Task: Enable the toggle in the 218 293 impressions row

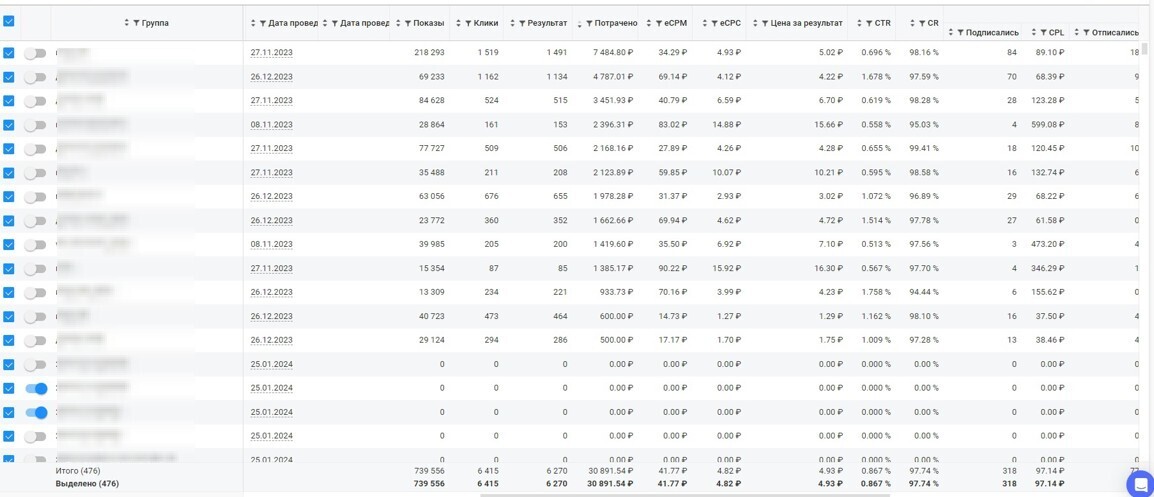Action: click(35, 53)
